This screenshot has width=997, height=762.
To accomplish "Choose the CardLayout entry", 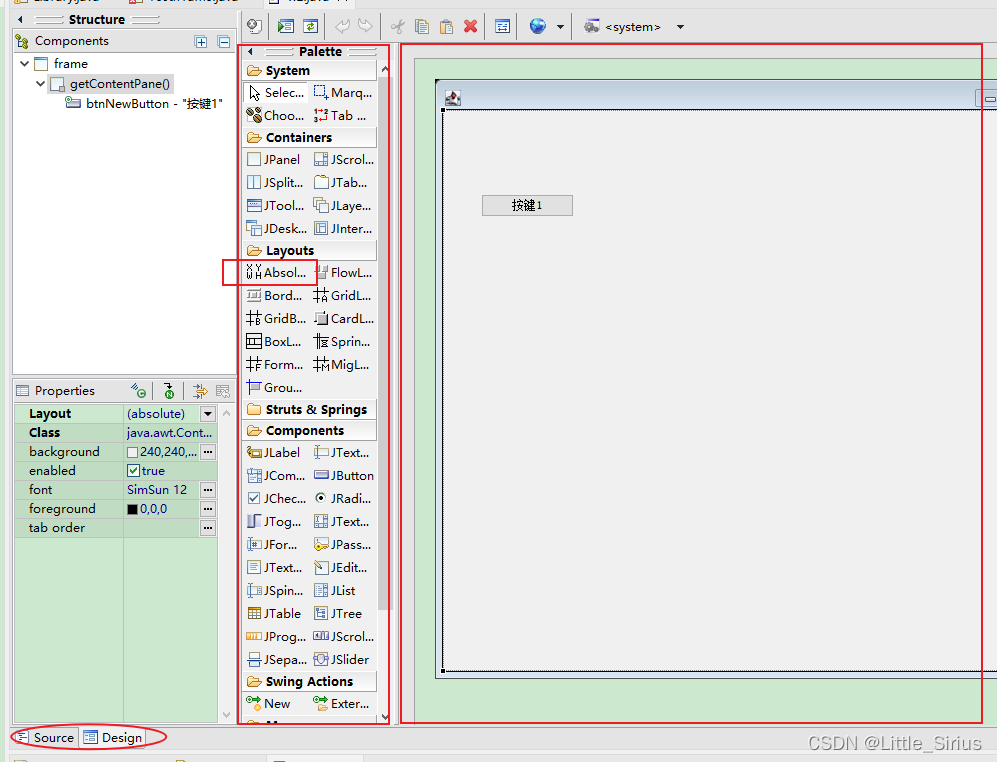I will [x=343, y=319].
